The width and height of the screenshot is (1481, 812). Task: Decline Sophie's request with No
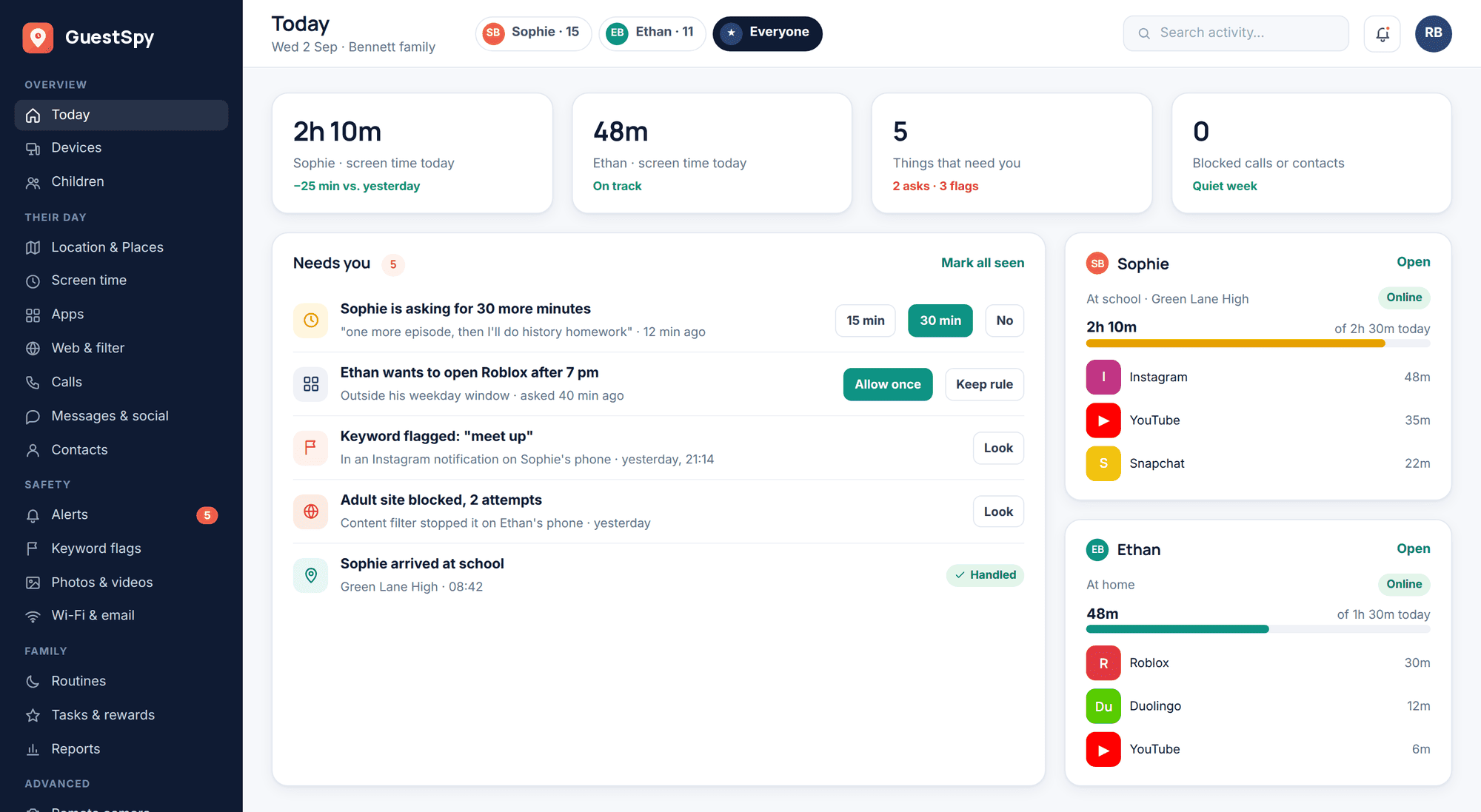1004,321
